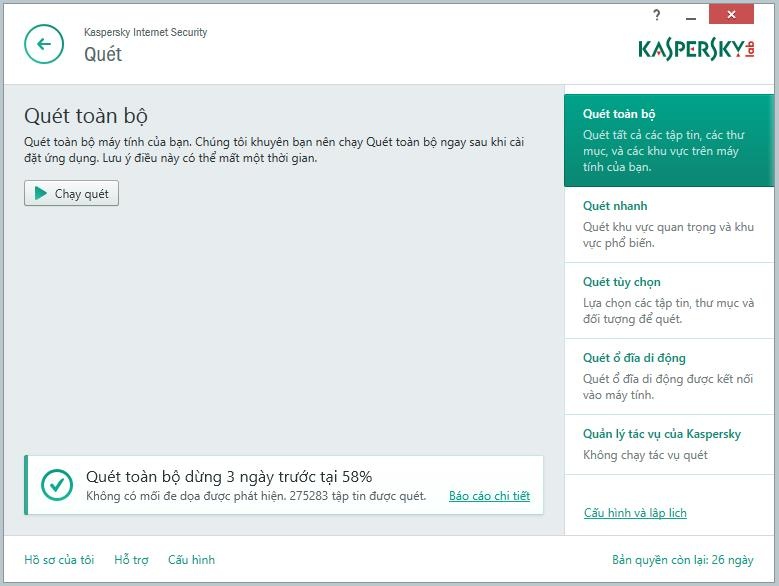779x586 pixels.
Task: Minimize the Kaspersky window
Action: coord(691,15)
